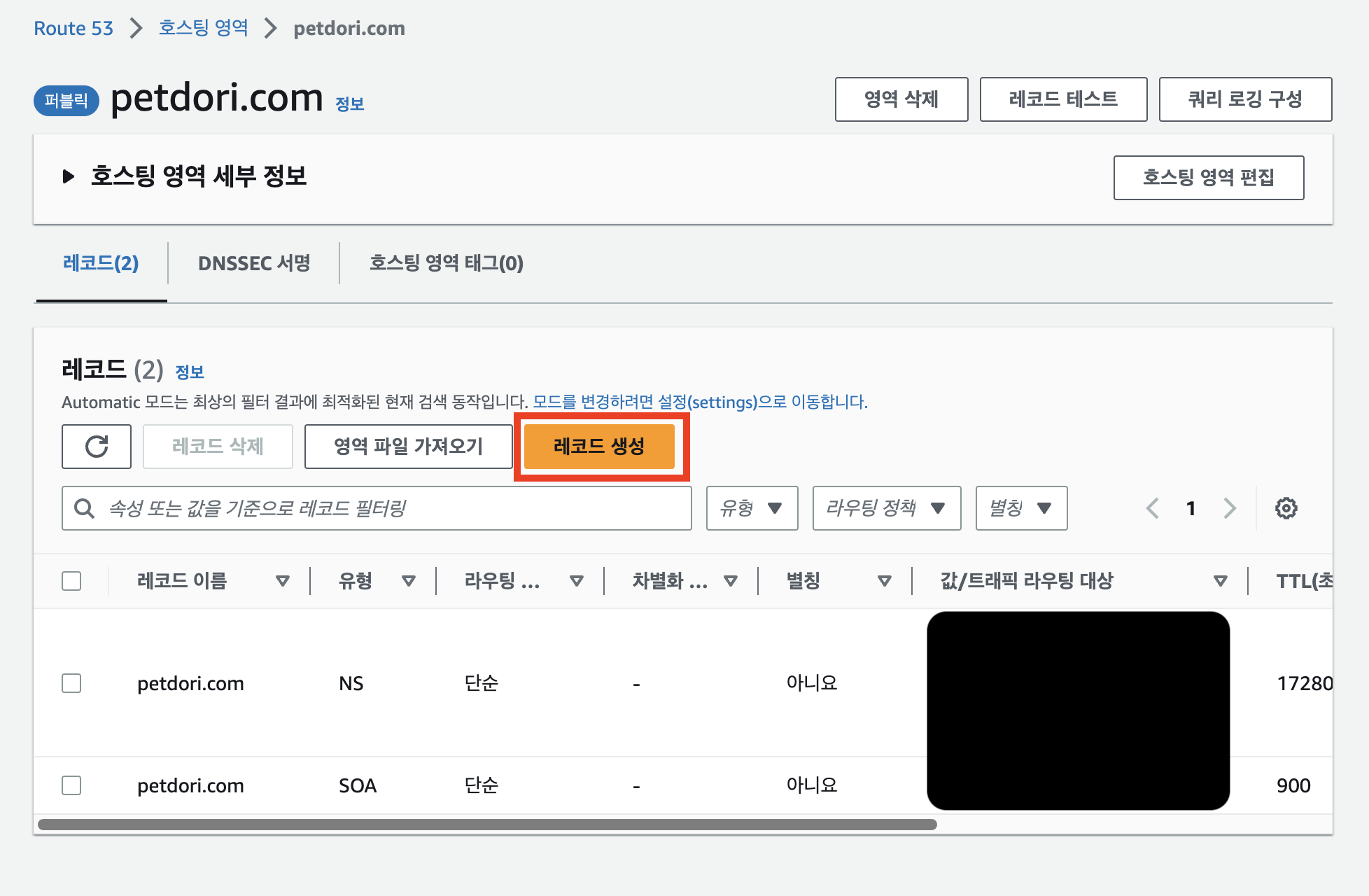Select the petdori.com NS record checkbox
Viewport: 1369px width, 896px height.
[71, 683]
